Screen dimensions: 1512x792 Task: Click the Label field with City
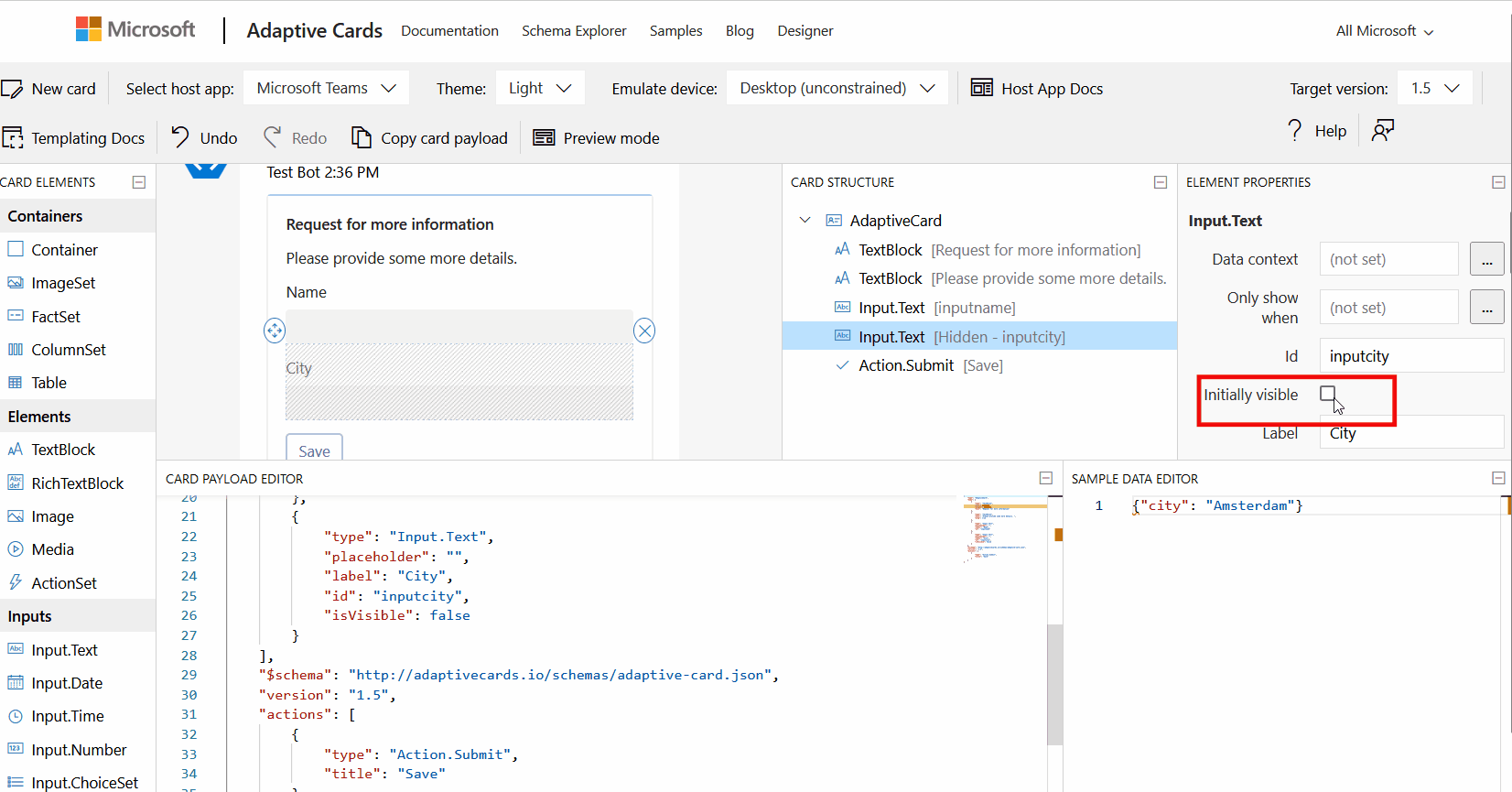click(x=1411, y=434)
